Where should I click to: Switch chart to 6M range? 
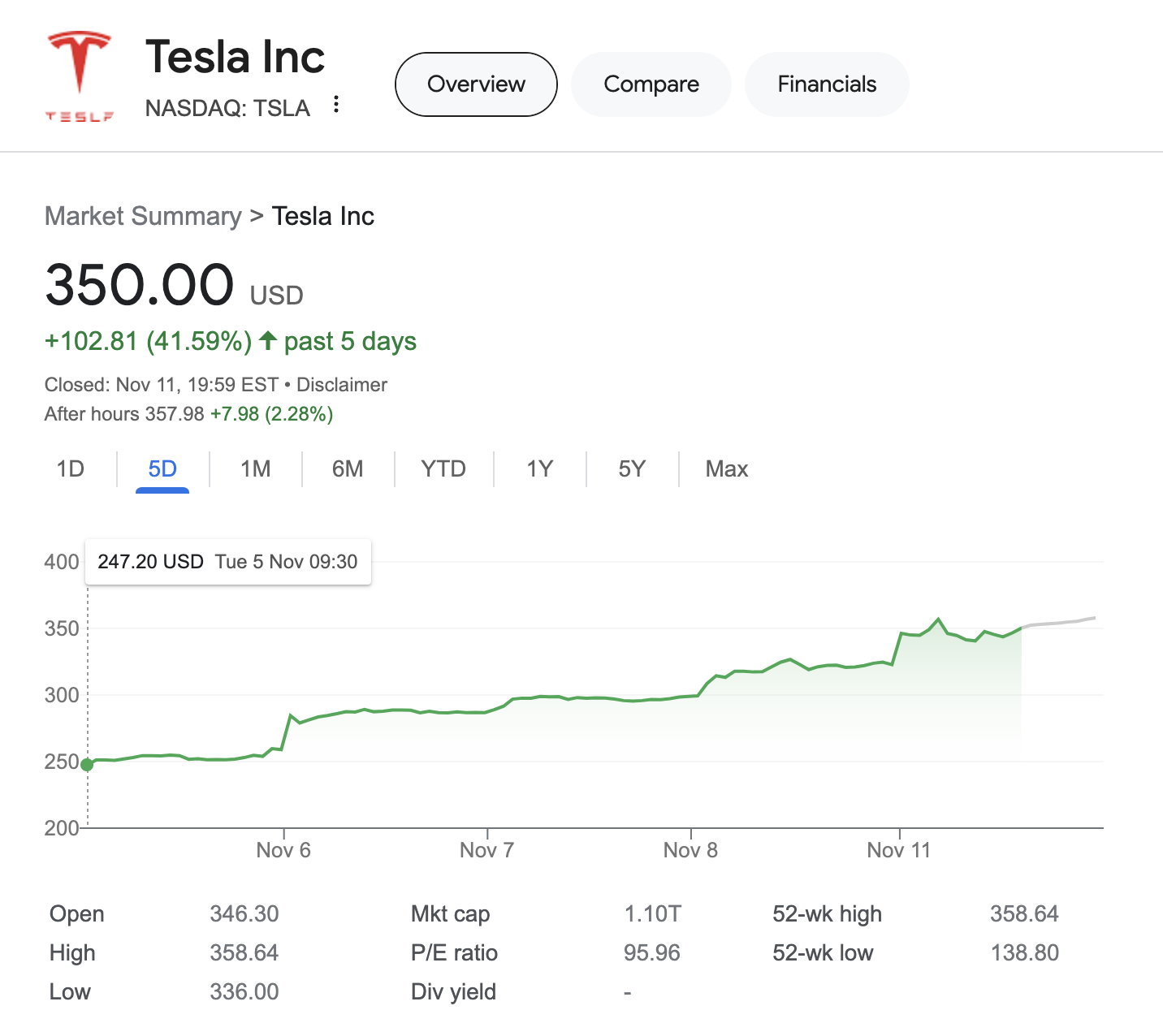(348, 469)
